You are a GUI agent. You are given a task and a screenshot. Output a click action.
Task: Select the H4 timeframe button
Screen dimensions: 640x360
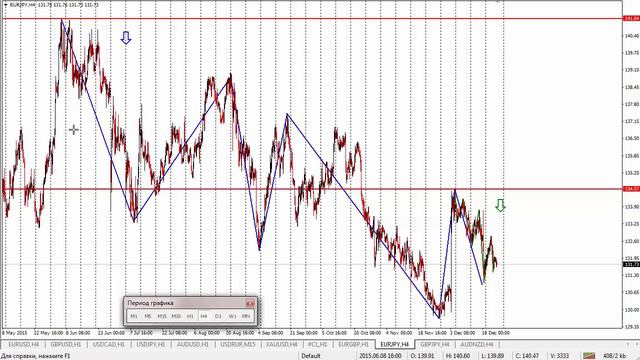tap(204, 316)
